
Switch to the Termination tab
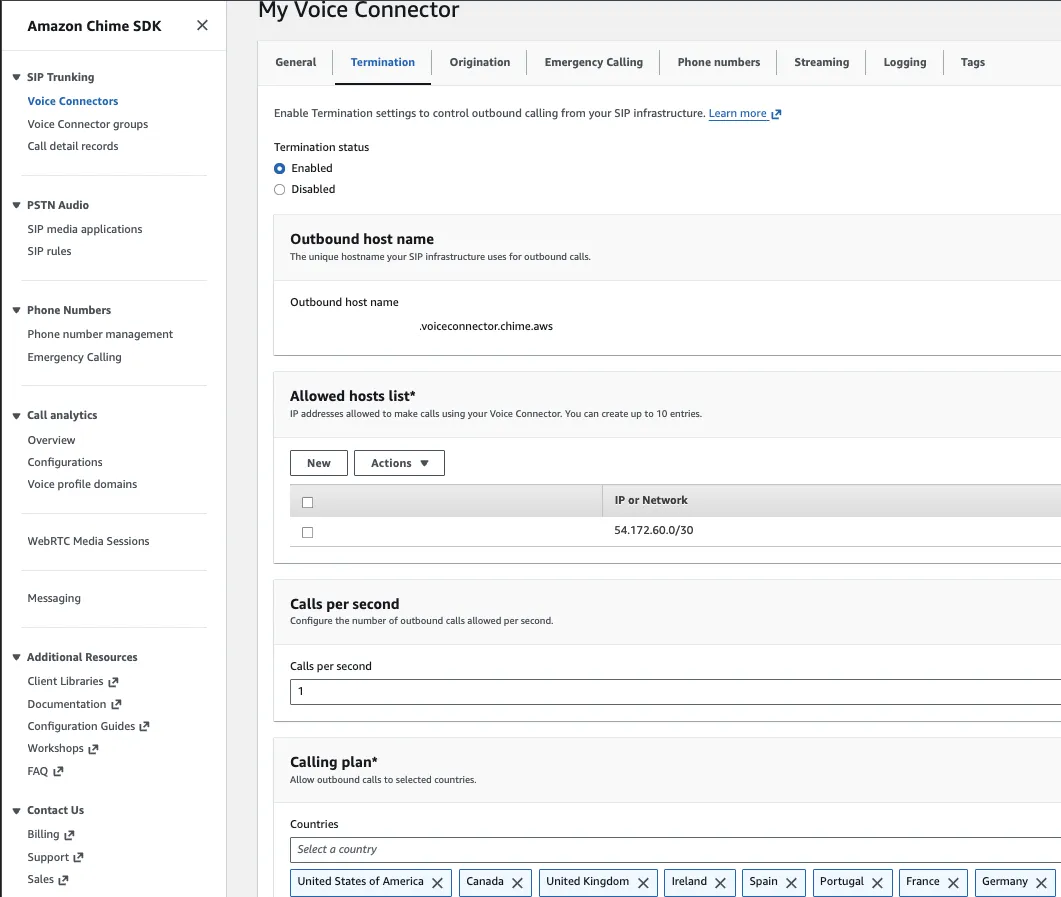click(382, 62)
